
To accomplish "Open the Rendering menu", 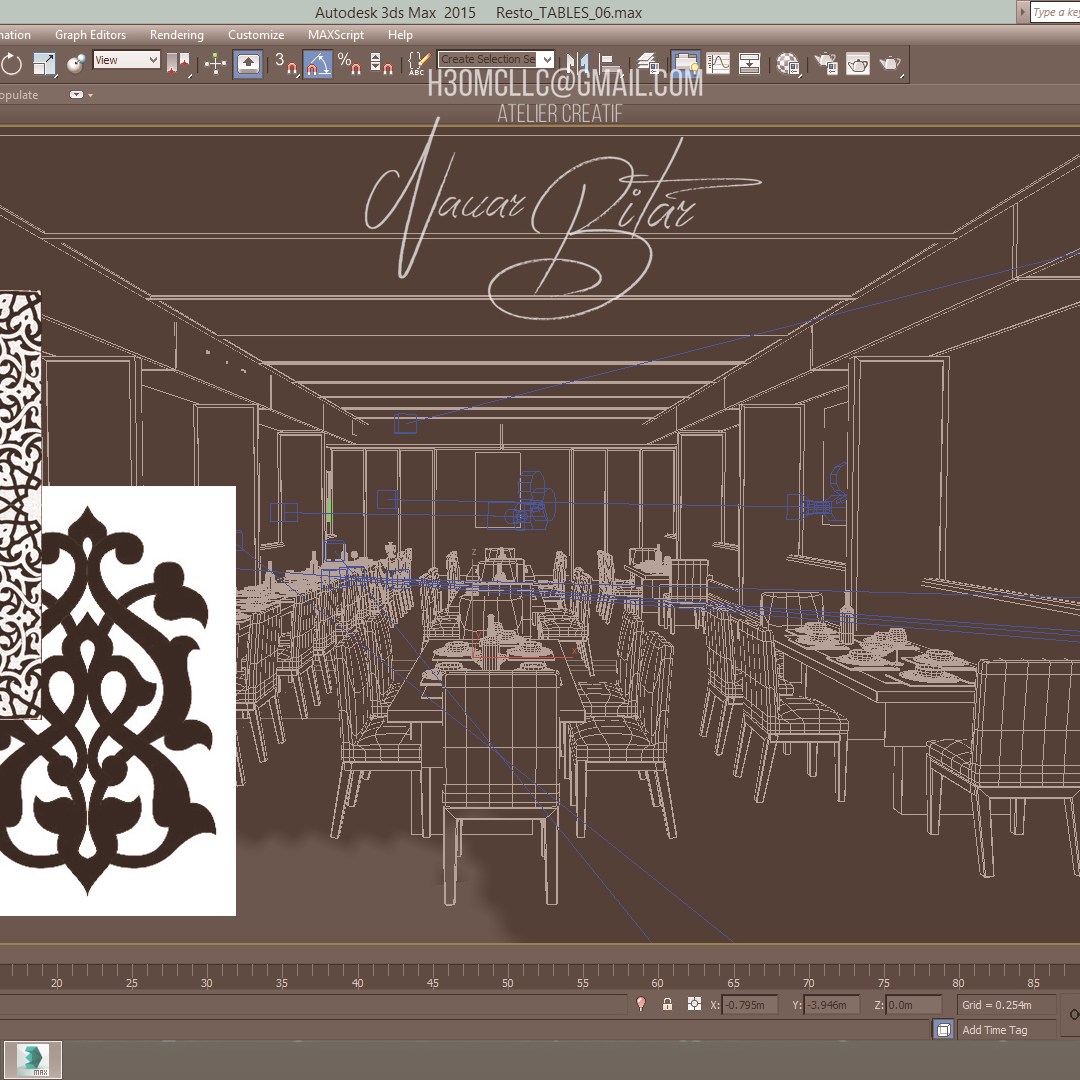I will 176,34.
